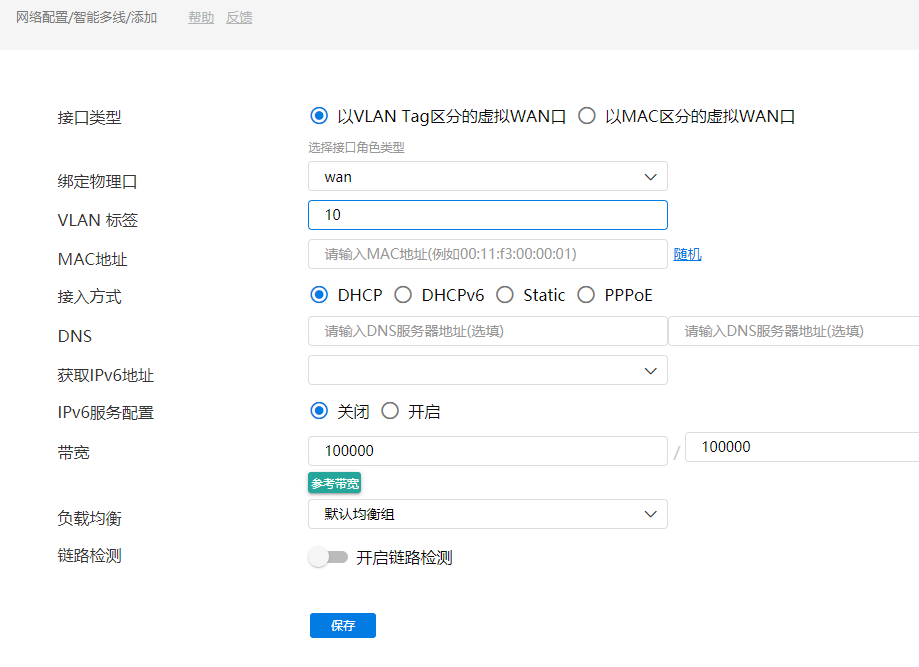Open the 绑定物理口 wan dropdown
This screenshot has height=667, width=919.
coord(487,176)
